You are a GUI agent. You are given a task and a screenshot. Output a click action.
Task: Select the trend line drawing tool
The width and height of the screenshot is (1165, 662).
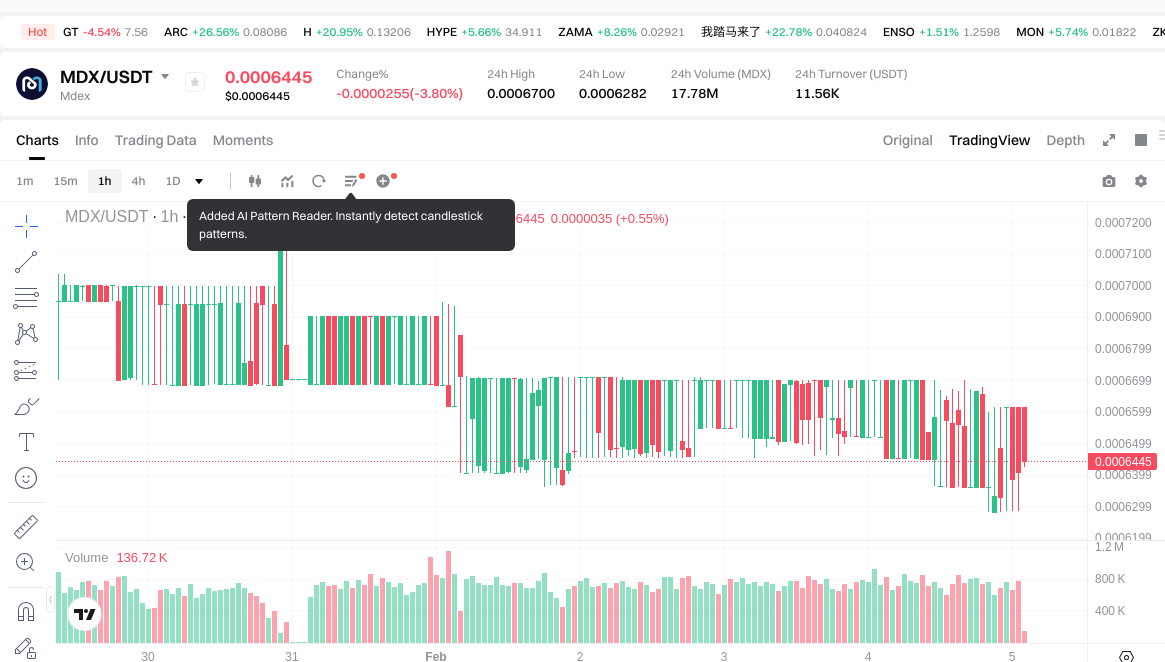[26, 263]
